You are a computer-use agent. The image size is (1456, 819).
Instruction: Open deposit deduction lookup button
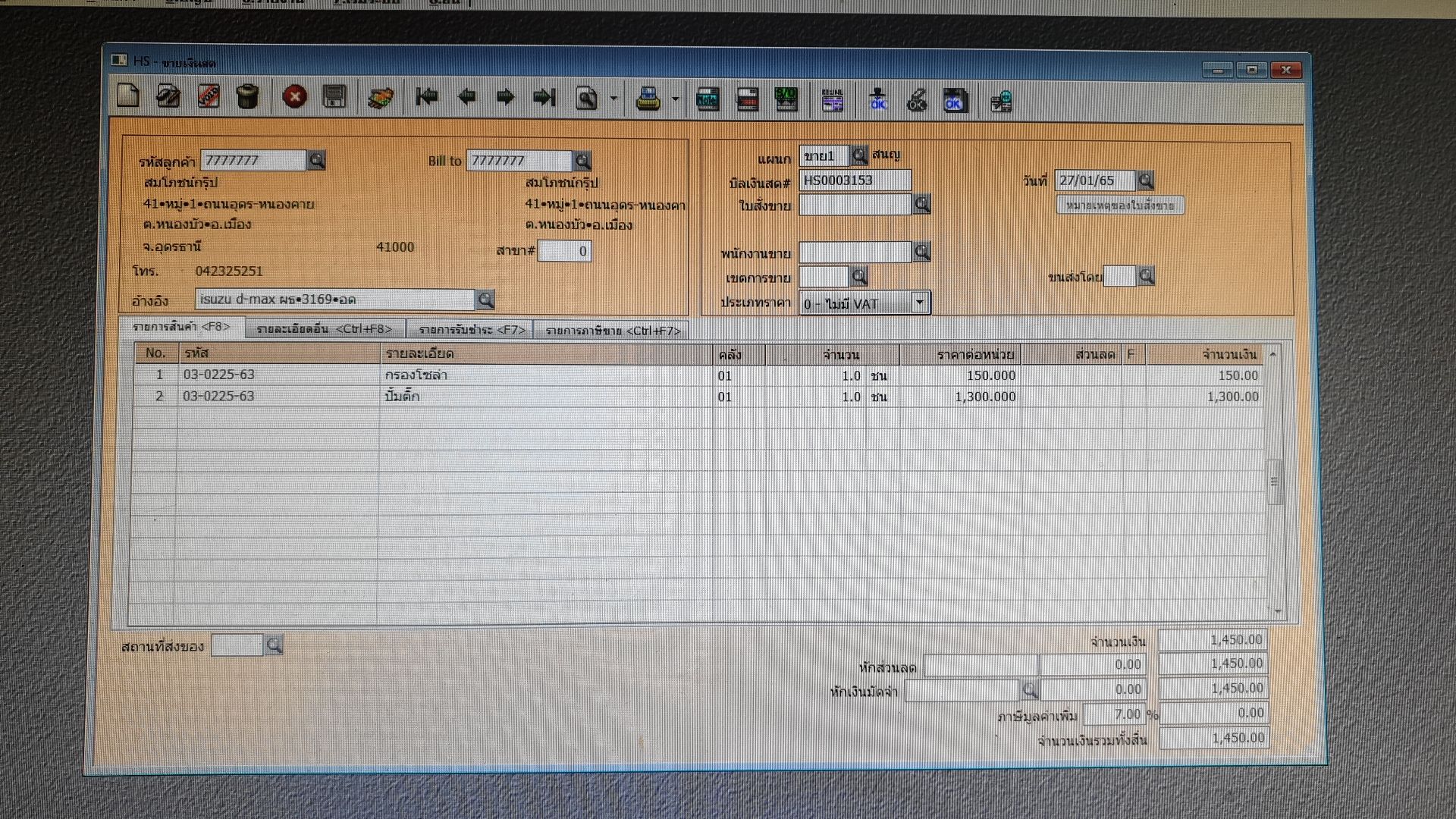click(1029, 689)
